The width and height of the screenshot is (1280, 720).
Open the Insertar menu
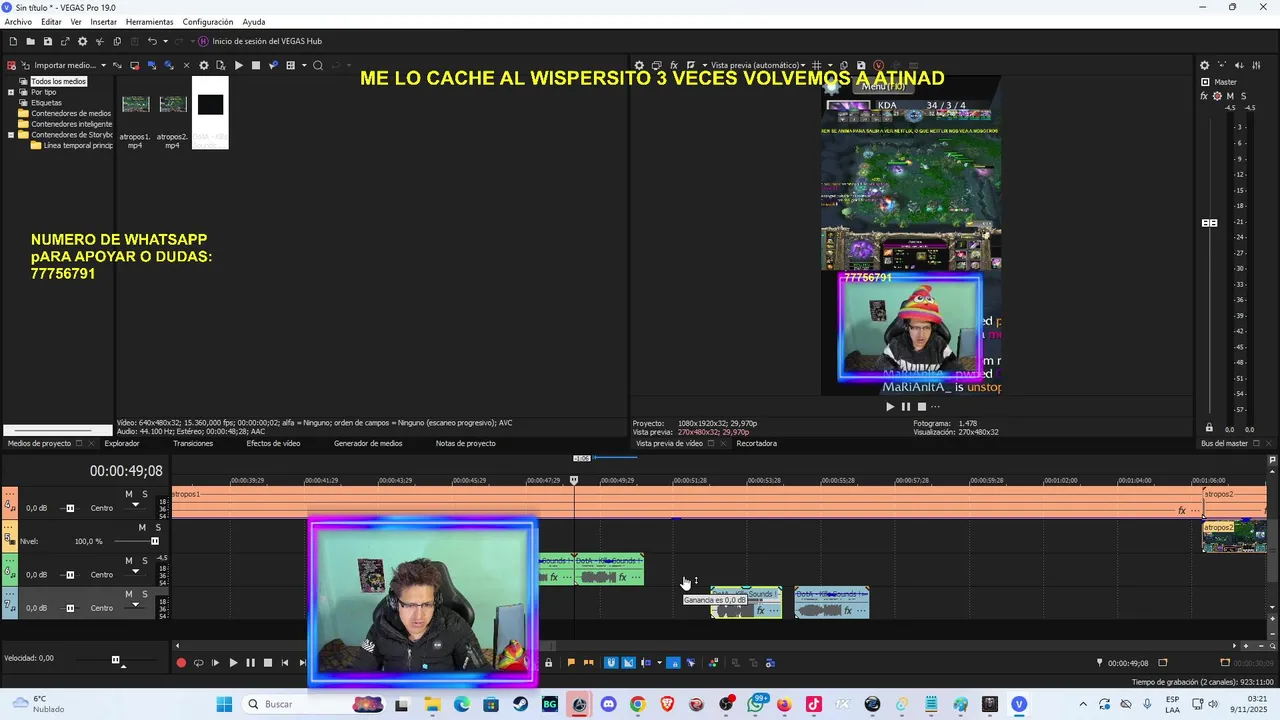(103, 22)
